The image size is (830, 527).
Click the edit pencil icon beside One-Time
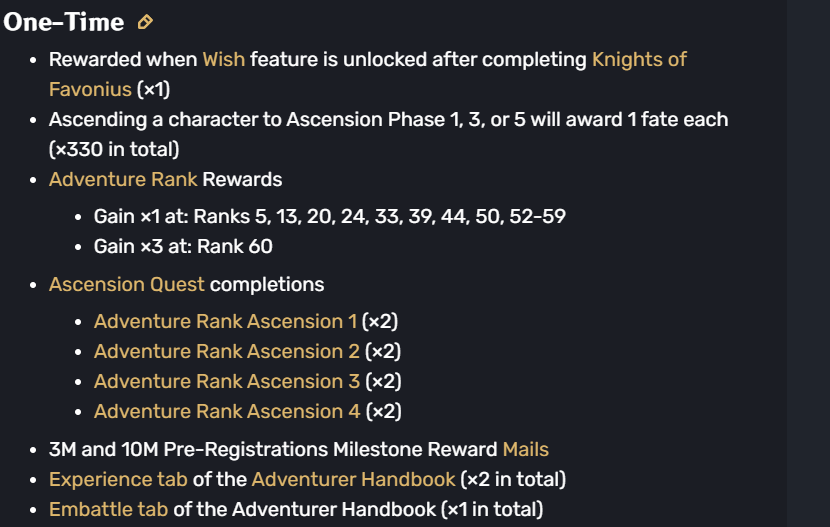[x=145, y=22]
